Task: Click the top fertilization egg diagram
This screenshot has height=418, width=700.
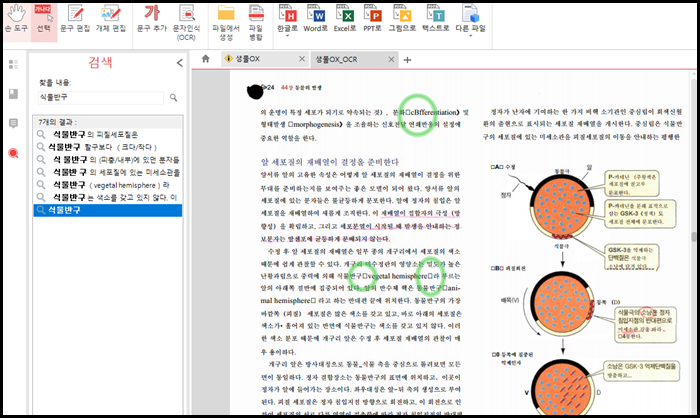Action: point(562,206)
